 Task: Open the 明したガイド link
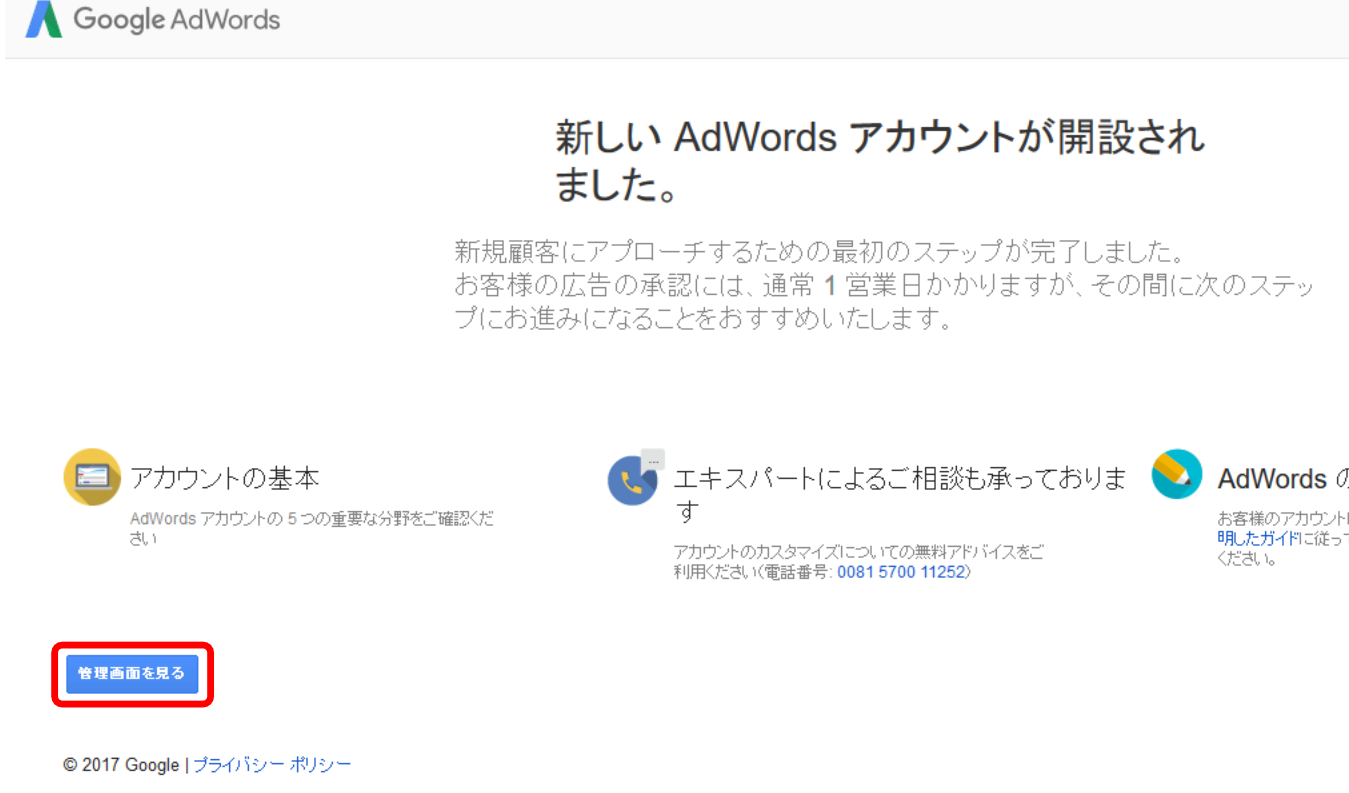1258,538
